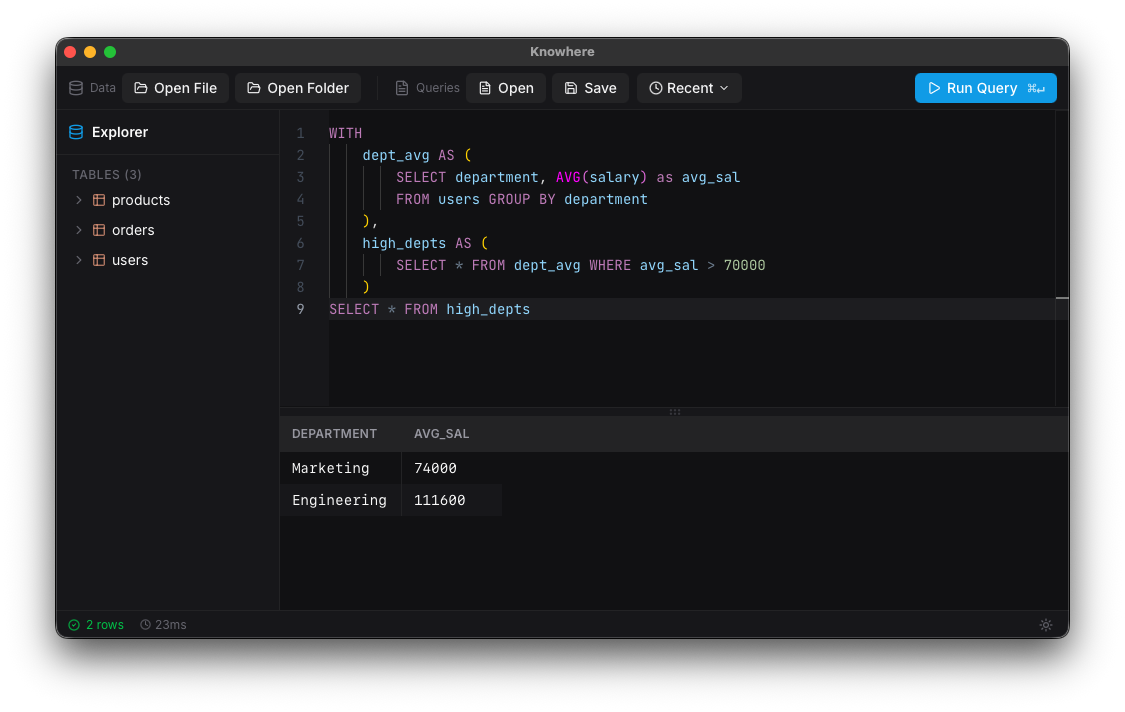Run the current SQL query
The height and width of the screenshot is (712, 1125).
[x=985, y=88]
